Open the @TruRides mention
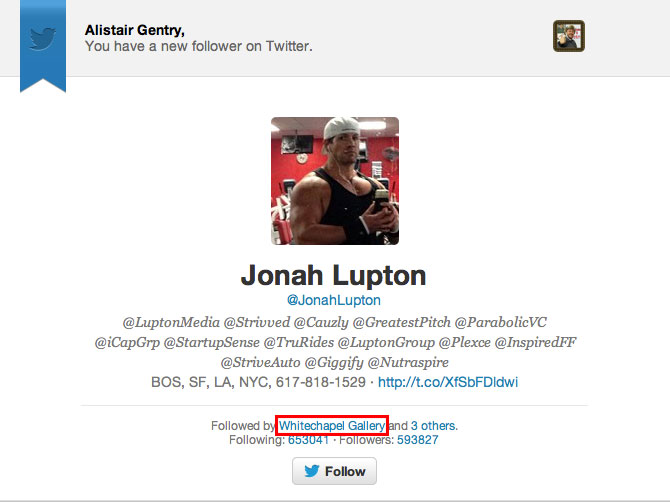Screen dimensions: 670x502 pos(299,342)
